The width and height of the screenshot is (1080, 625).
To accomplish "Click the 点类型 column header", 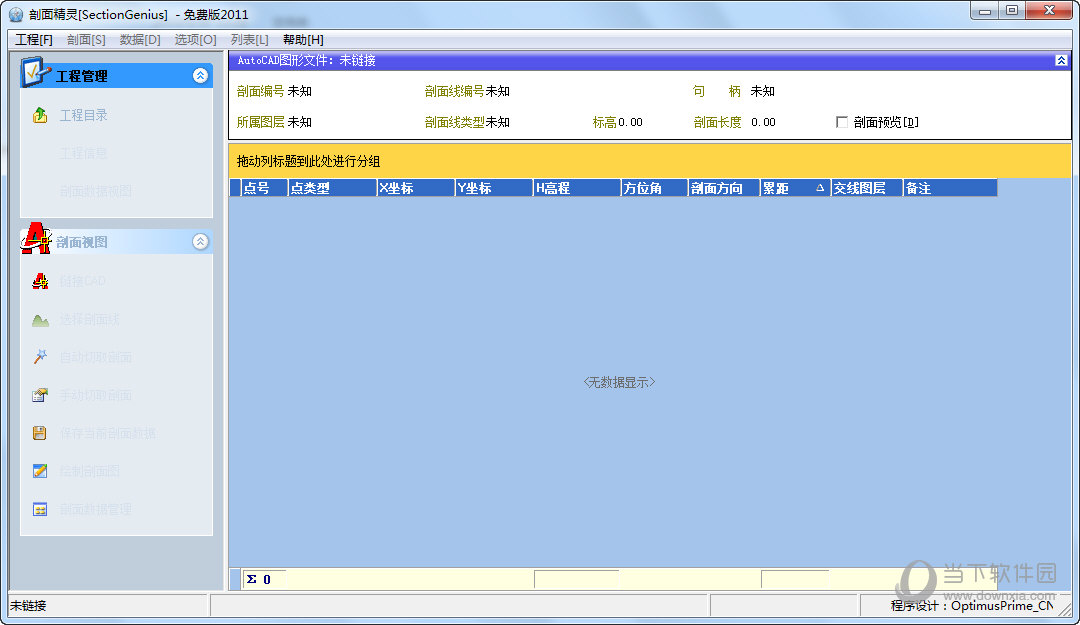I will pos(332,187).
